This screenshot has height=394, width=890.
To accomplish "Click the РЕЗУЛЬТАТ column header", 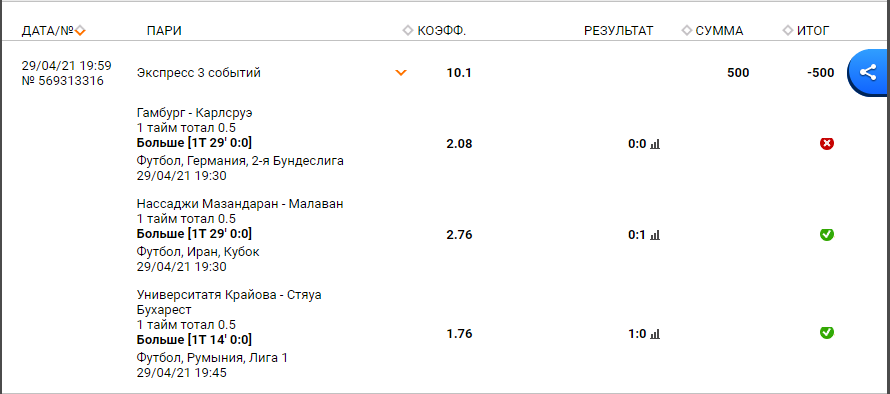I will (x=619, y=31).
